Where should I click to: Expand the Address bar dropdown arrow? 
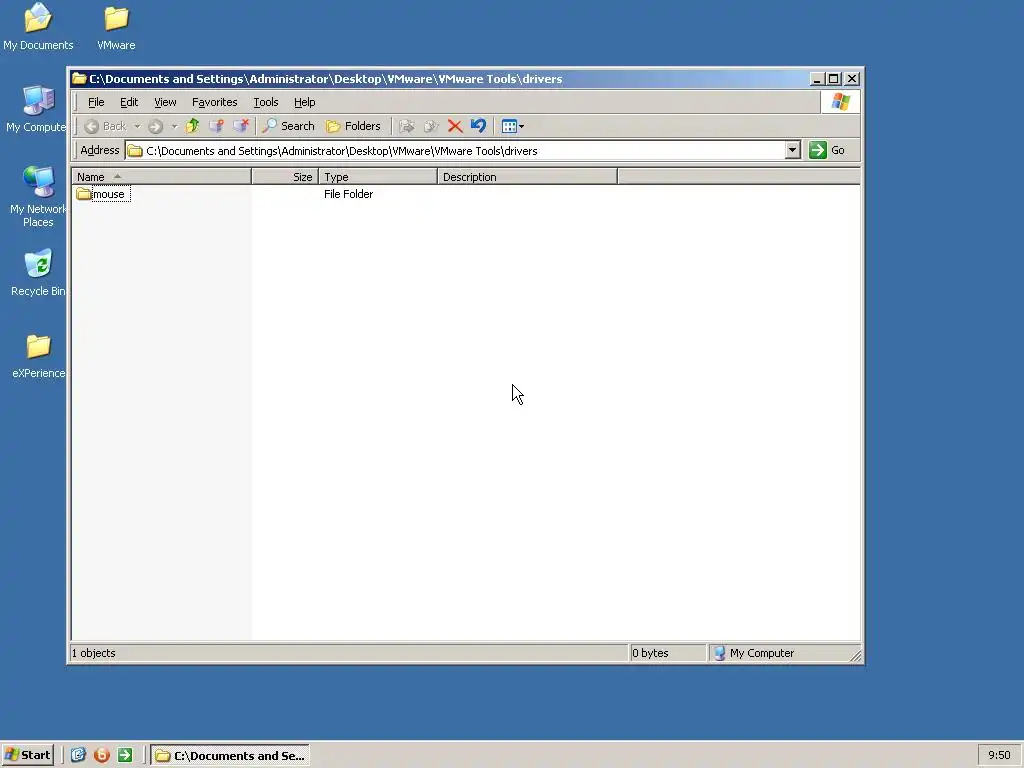tap(792, 150)
